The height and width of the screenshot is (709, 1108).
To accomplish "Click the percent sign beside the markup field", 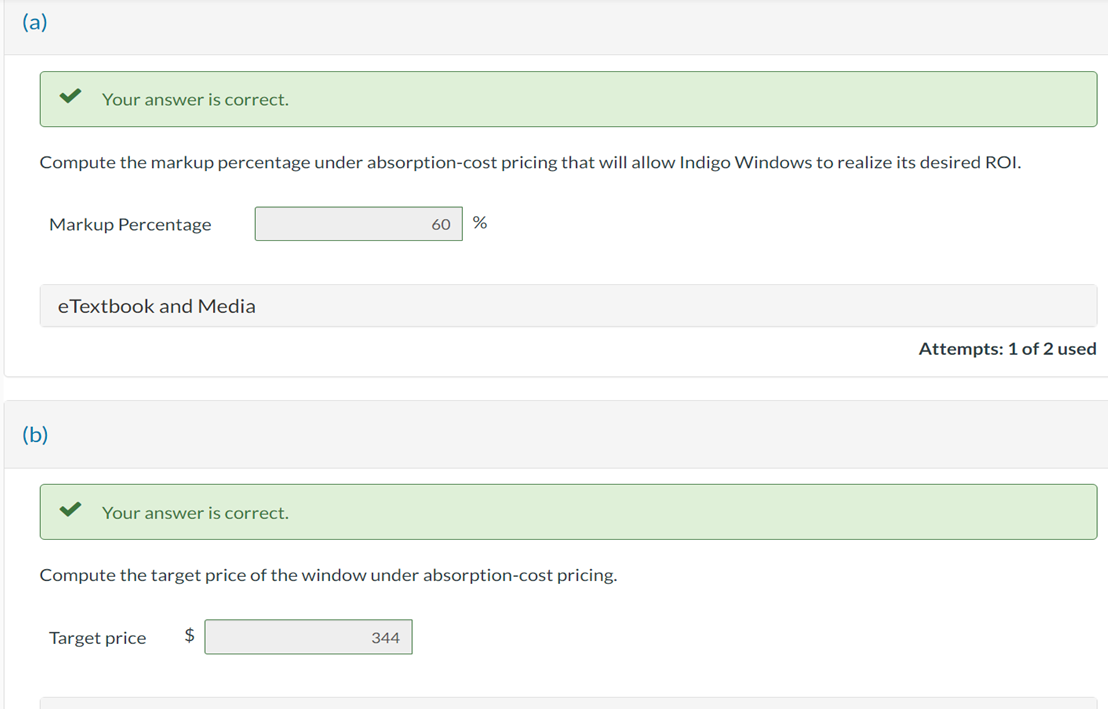I will click(480, 222).
